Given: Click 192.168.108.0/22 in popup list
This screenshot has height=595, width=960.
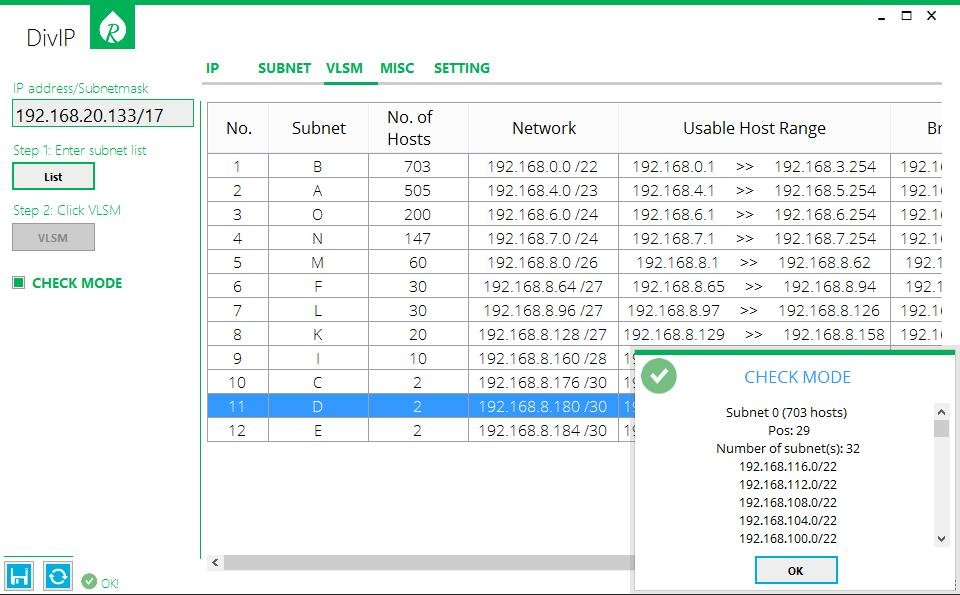Looking at the screenshot, I should pyautogui.click(x=787, y=502).
